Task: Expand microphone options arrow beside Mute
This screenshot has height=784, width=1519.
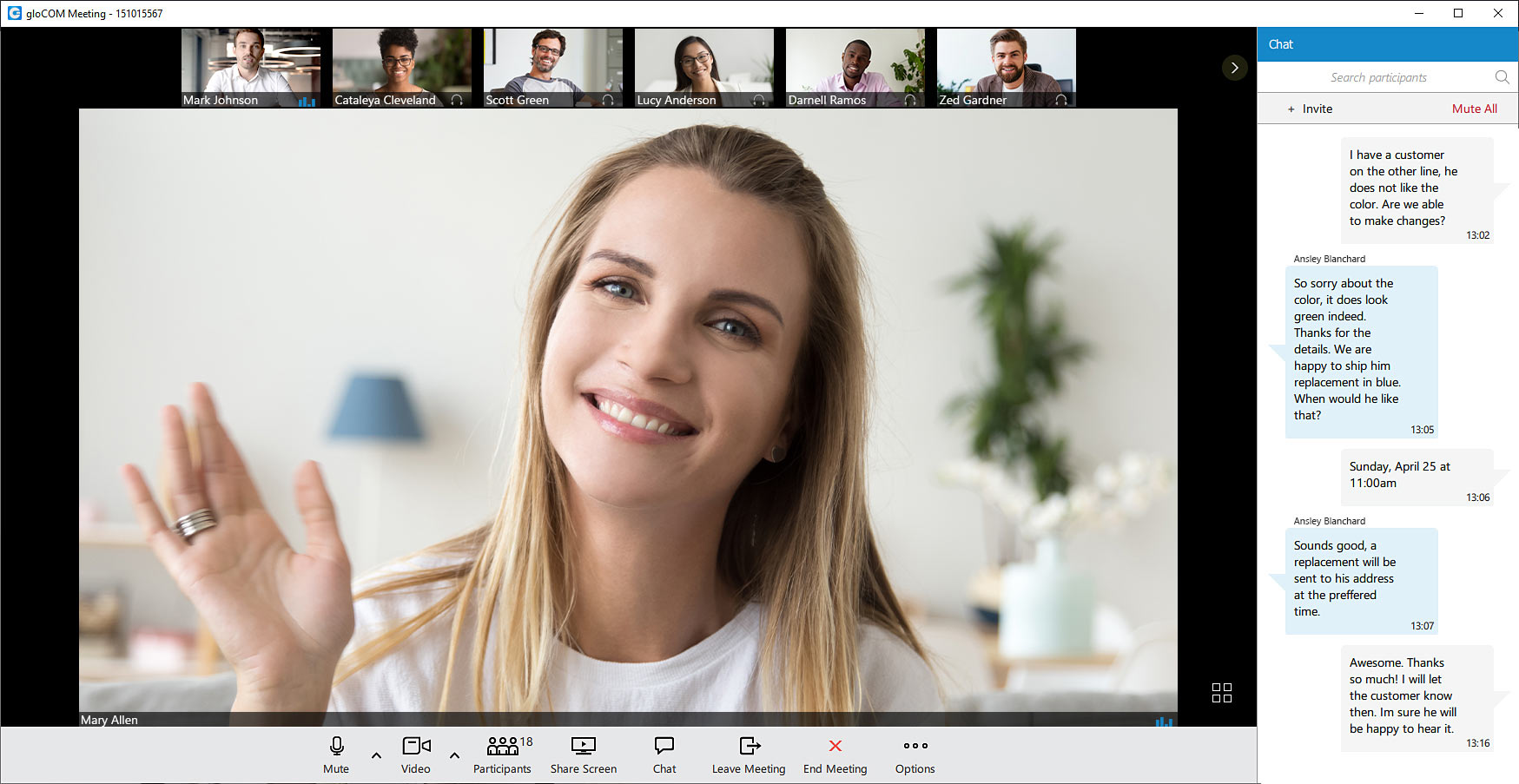Action: [x=376, y=755]
